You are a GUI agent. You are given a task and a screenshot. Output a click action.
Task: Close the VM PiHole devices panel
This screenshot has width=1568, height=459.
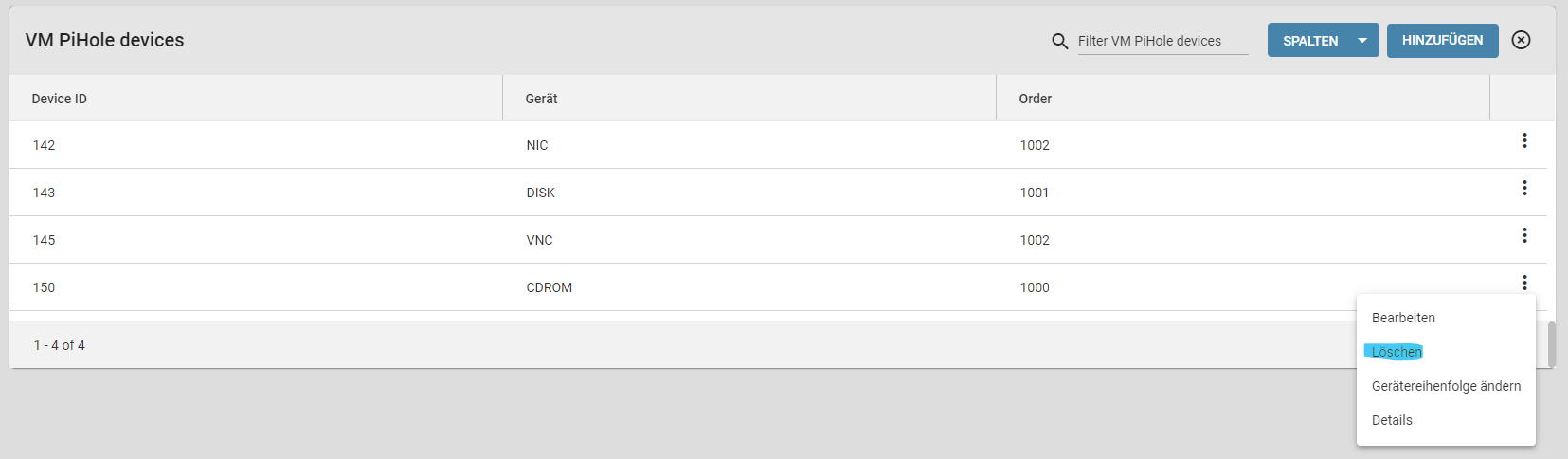point(1521,40)
